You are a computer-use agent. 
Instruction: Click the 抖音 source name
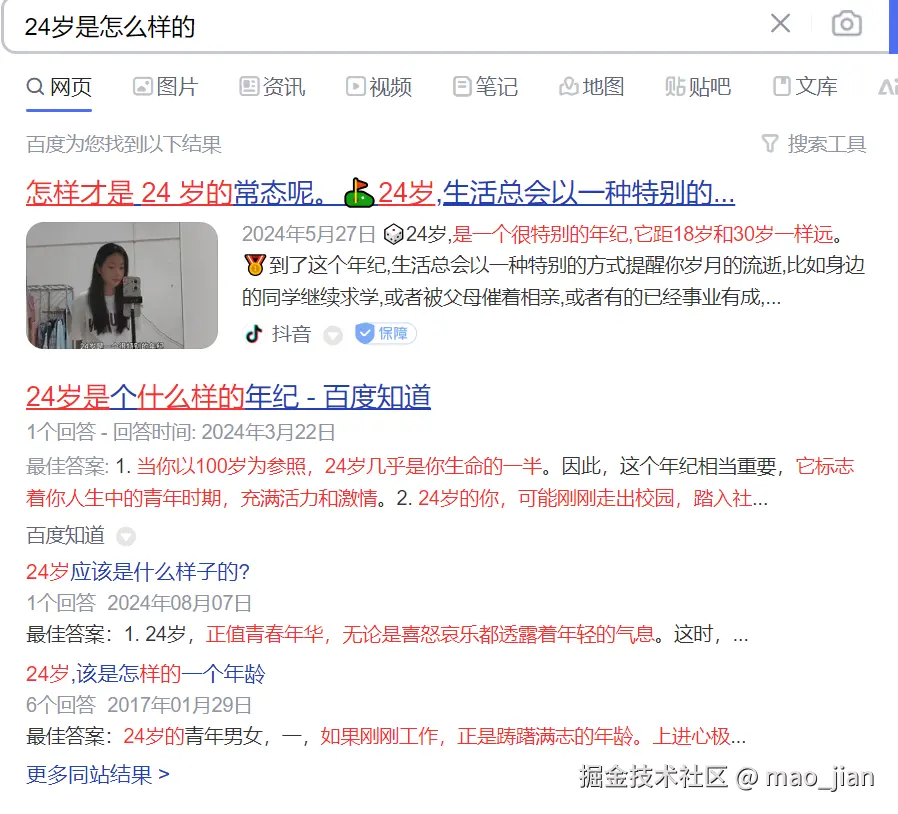point(292,334)
